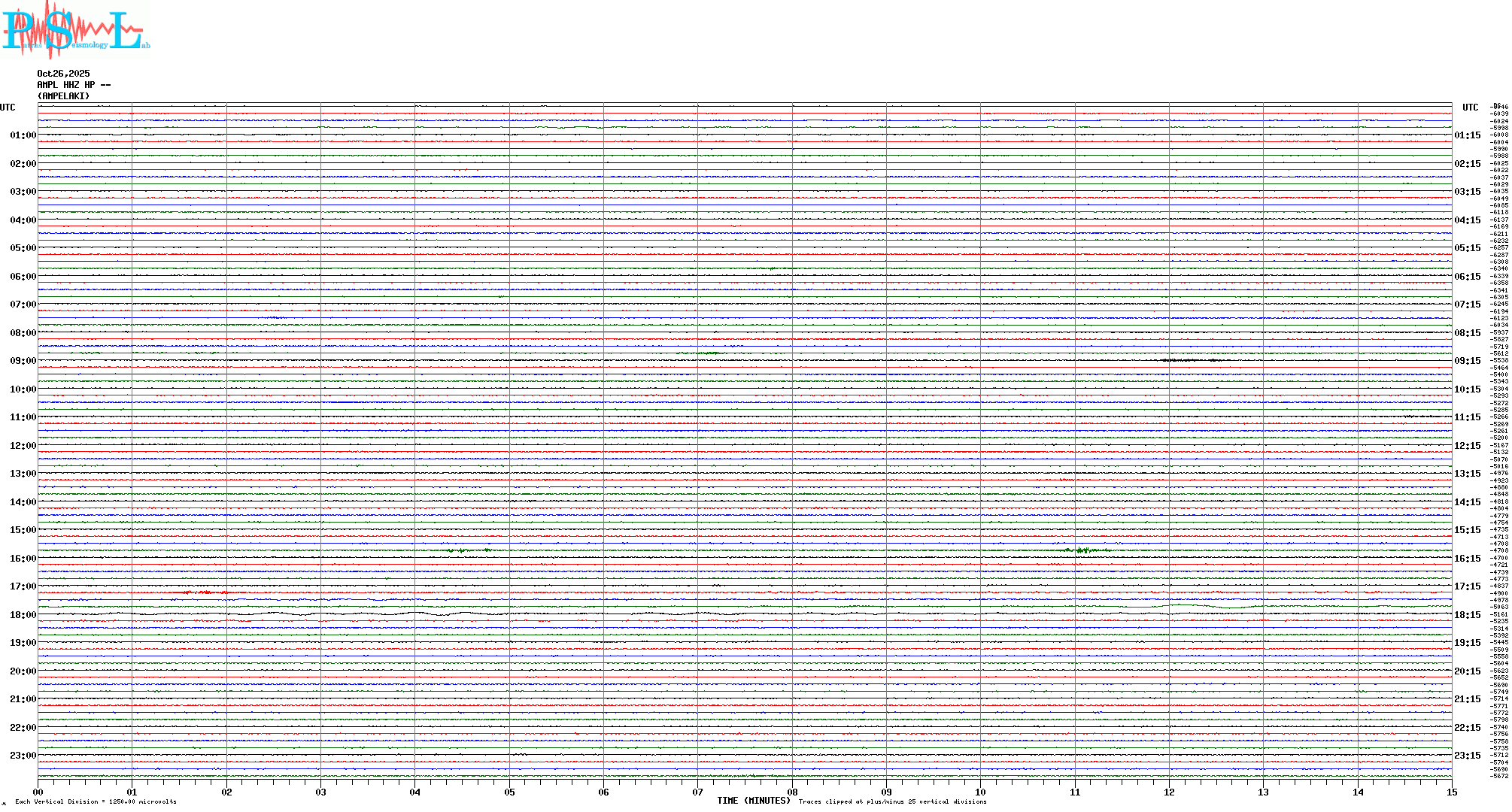Click the traces clipped footnote text
The height and width of the screenshot is (812, 1512).
892,801
